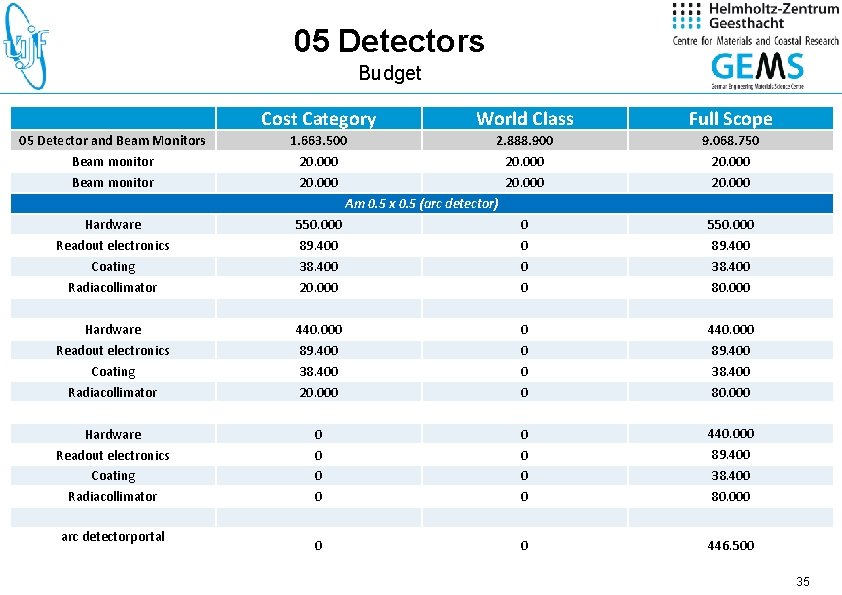The image size is (842, 595).
Task: Select the value 446.500
Action: point(730,546)
